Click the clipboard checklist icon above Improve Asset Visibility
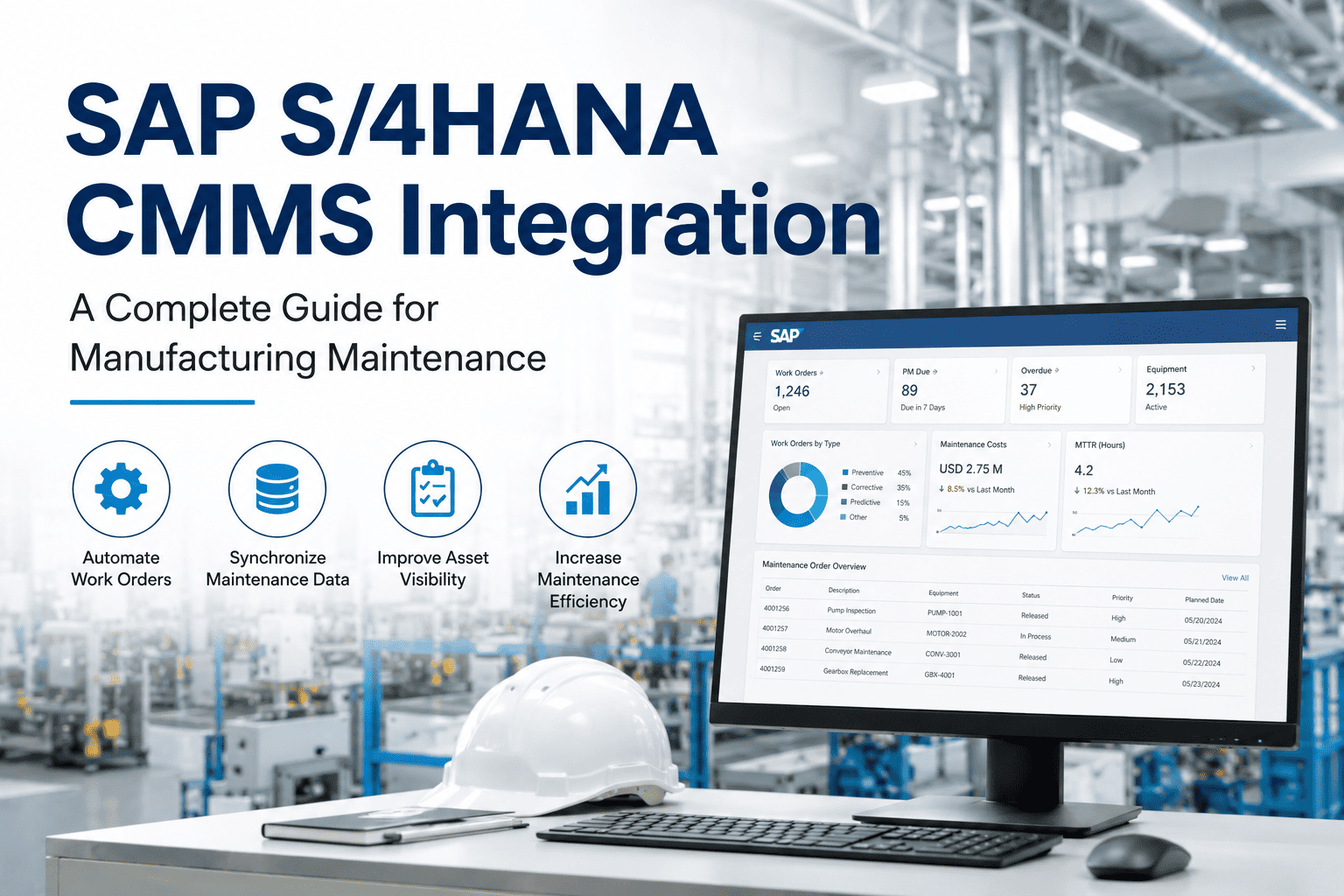The width and height of the screenshot is (1344, 896). 433,488
